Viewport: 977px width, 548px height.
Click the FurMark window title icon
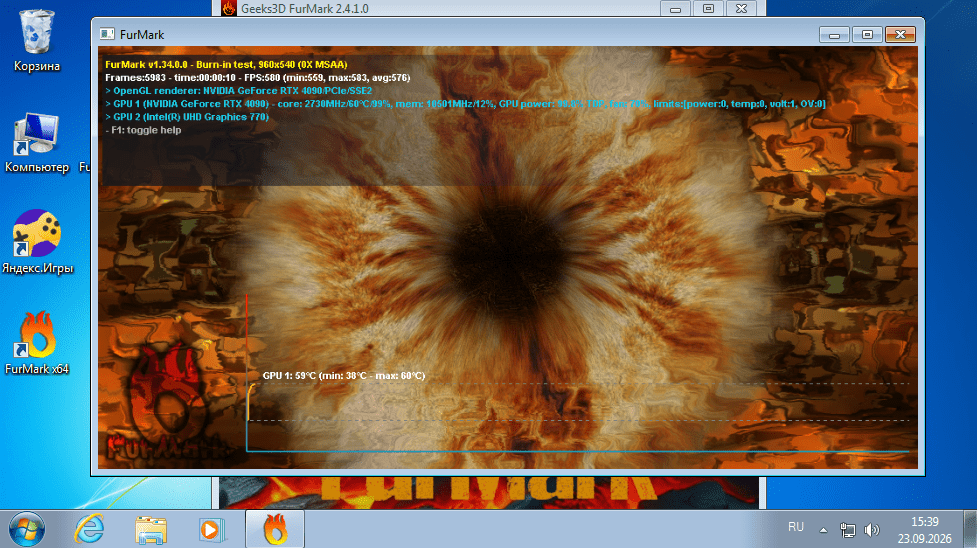pos(107,34)
